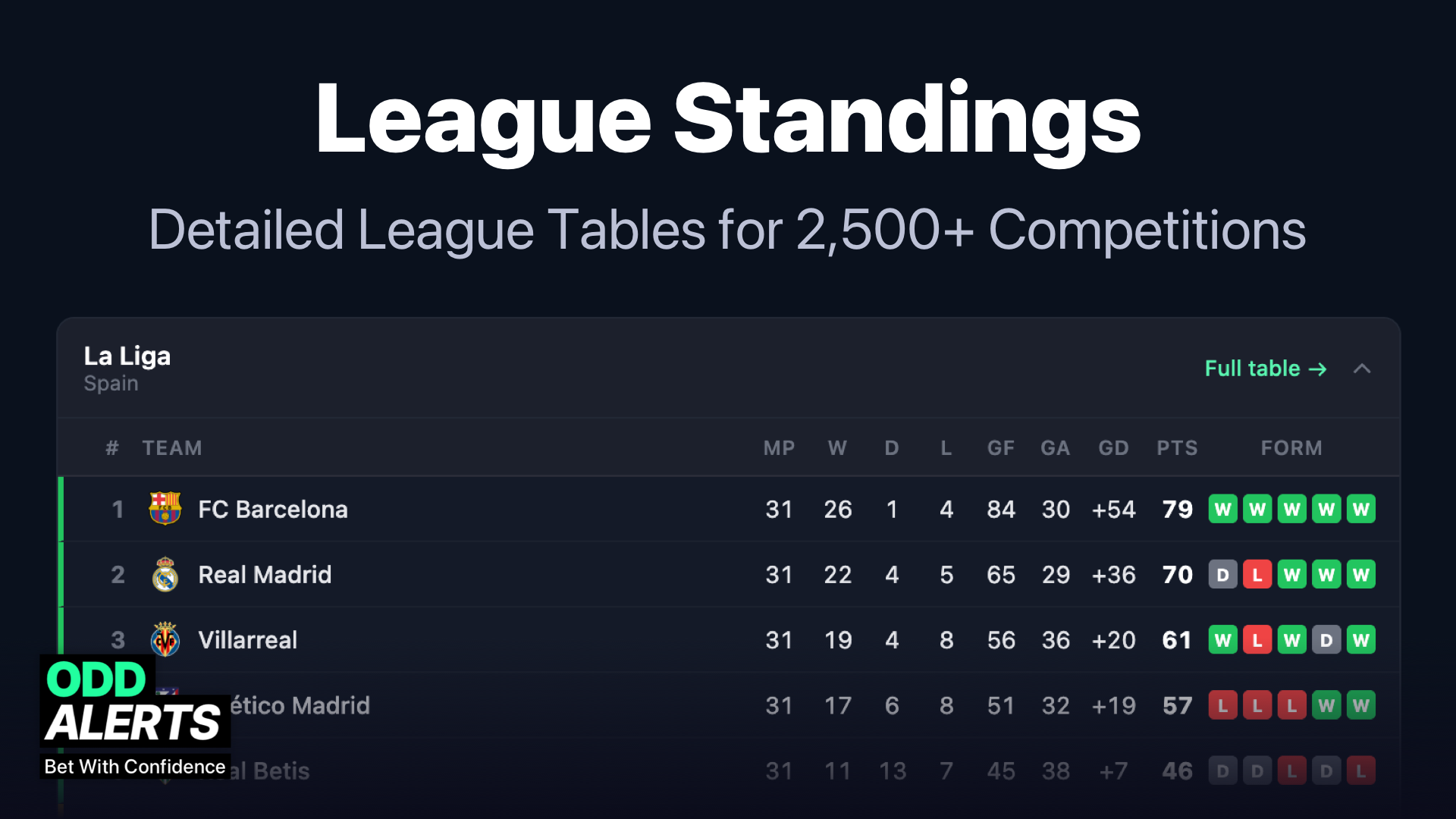
Task: Open the Full table link
Action: click(1265, 369)
